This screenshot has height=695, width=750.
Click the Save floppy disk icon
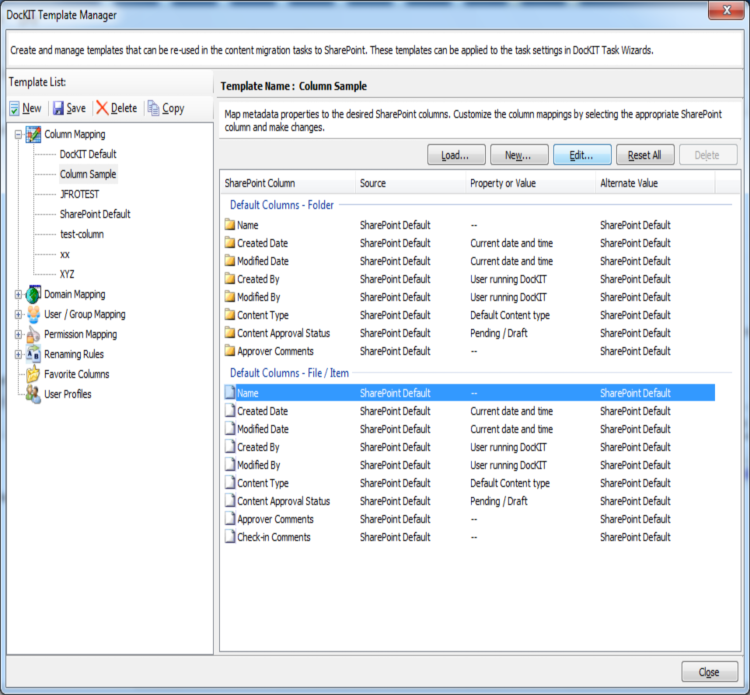click(x=58, y=109)
